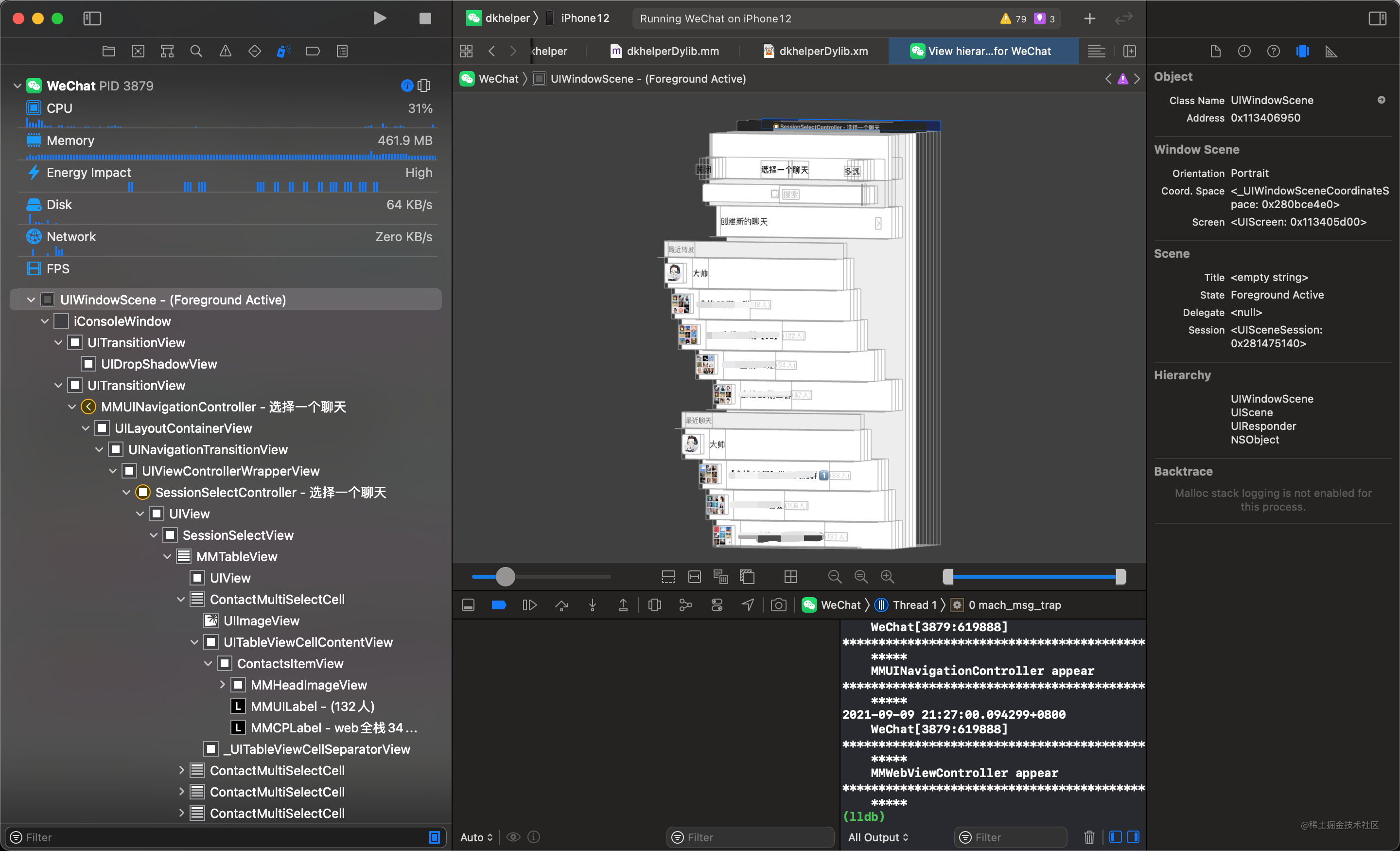
Task: Click Continue/Pause program execution button
Action: pos(529,605)
